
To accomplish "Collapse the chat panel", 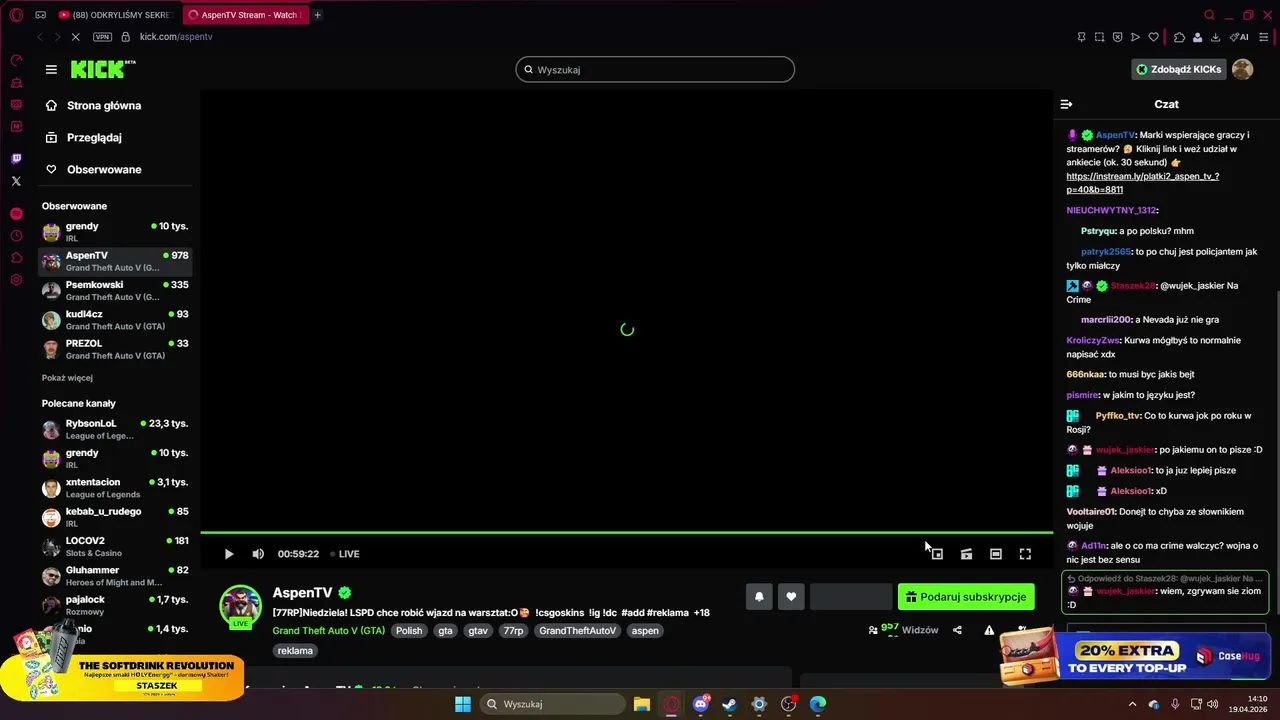I will 1066,104.
